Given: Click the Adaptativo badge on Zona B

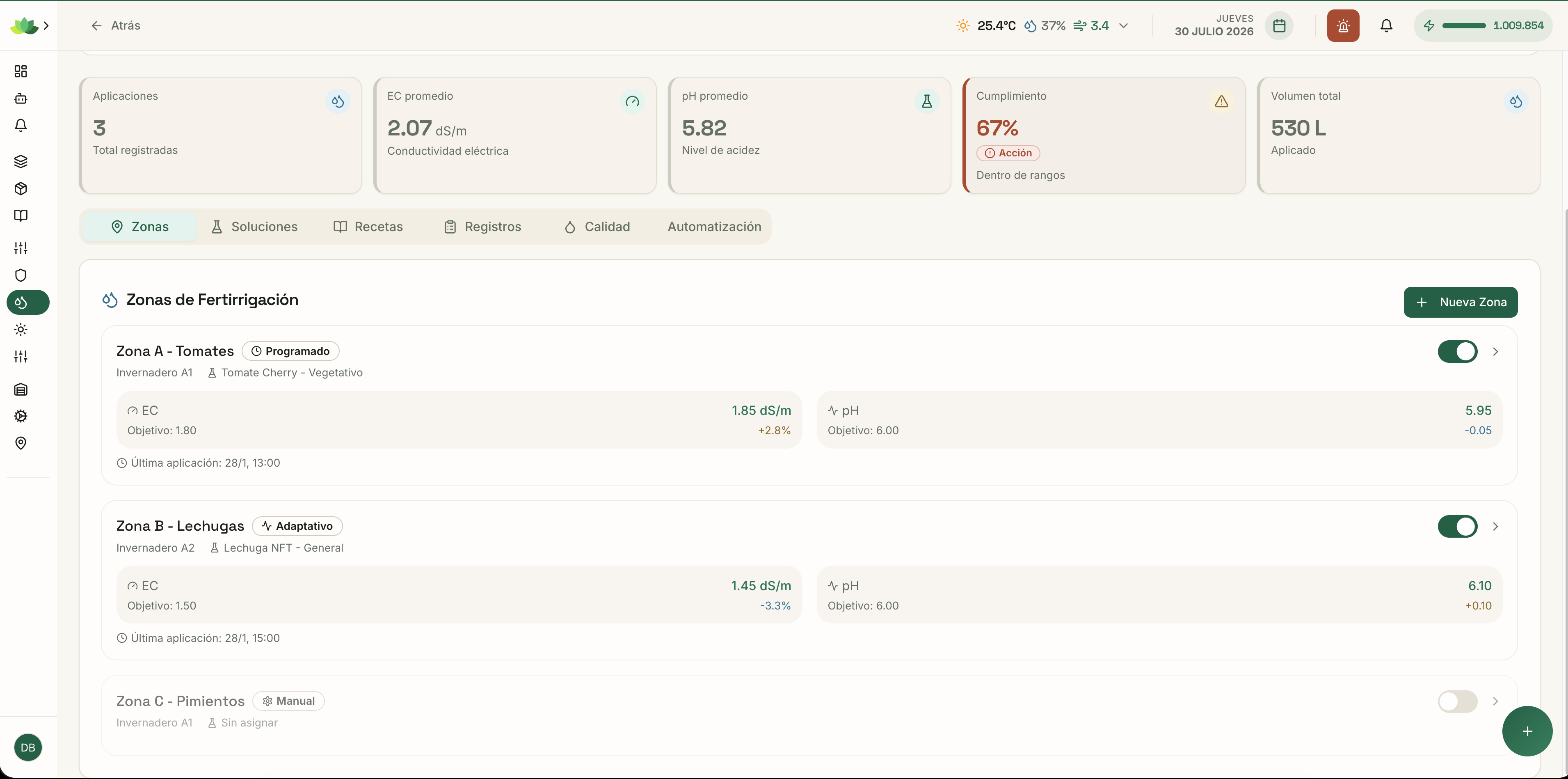Looking at the screenshot, I should [x=297, y=526].
